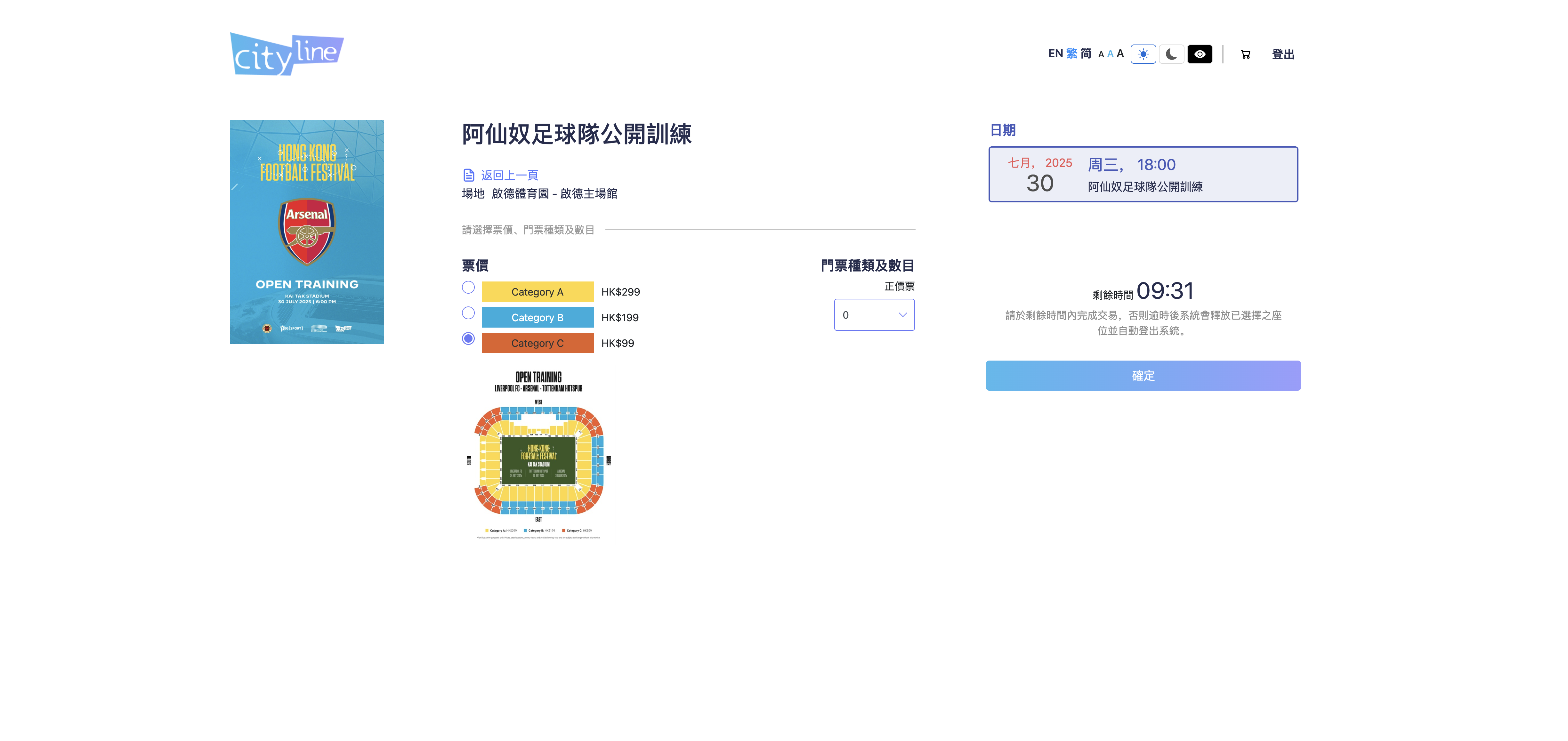Select the Category C radio button
Viewport: 1568px width, 741px height.
(x=468, y=338)
